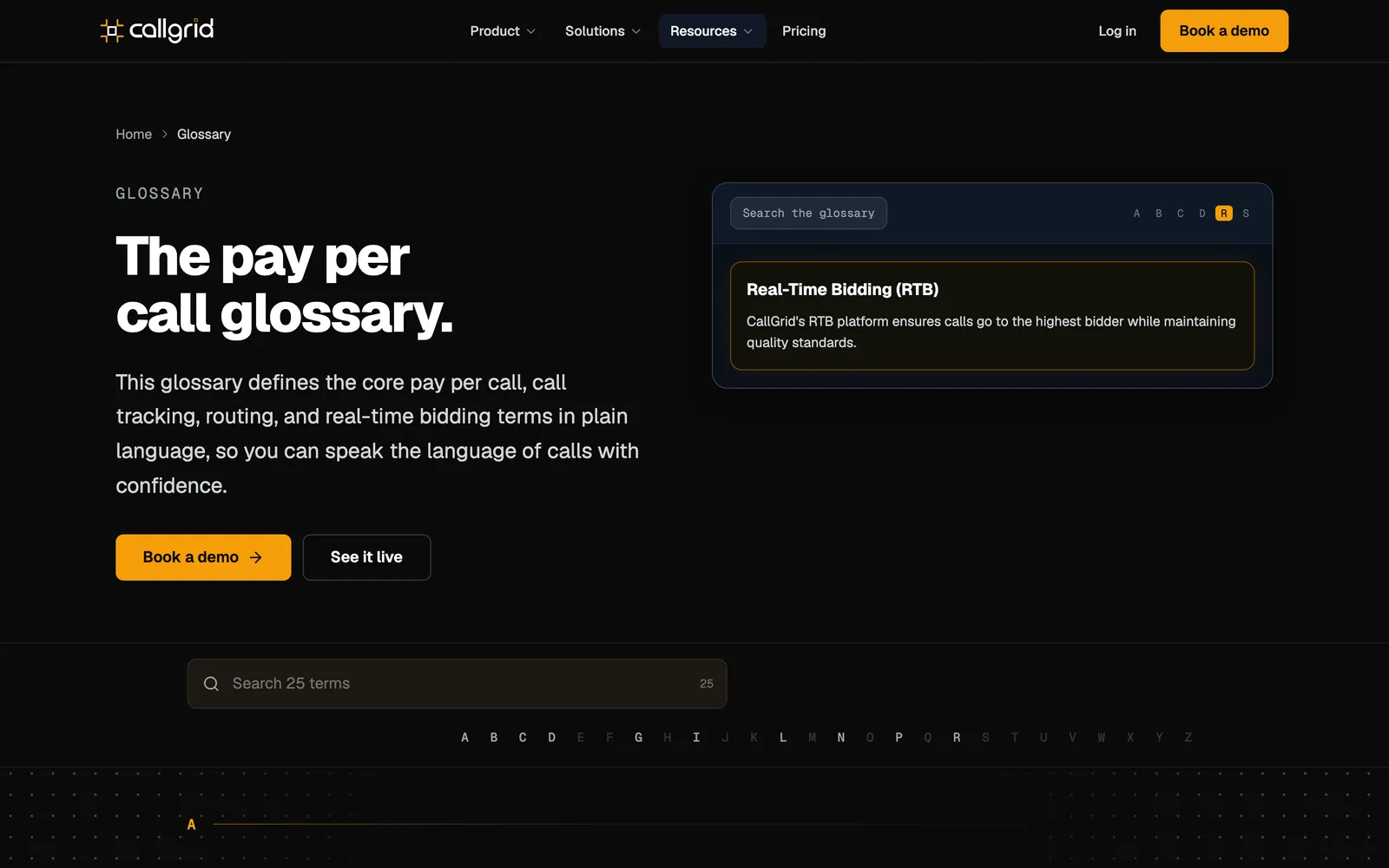Jump to letter P in the alphabet index
Image resolution: width=1389 pixels, height=868 pixels.
[x=899, y=738]
